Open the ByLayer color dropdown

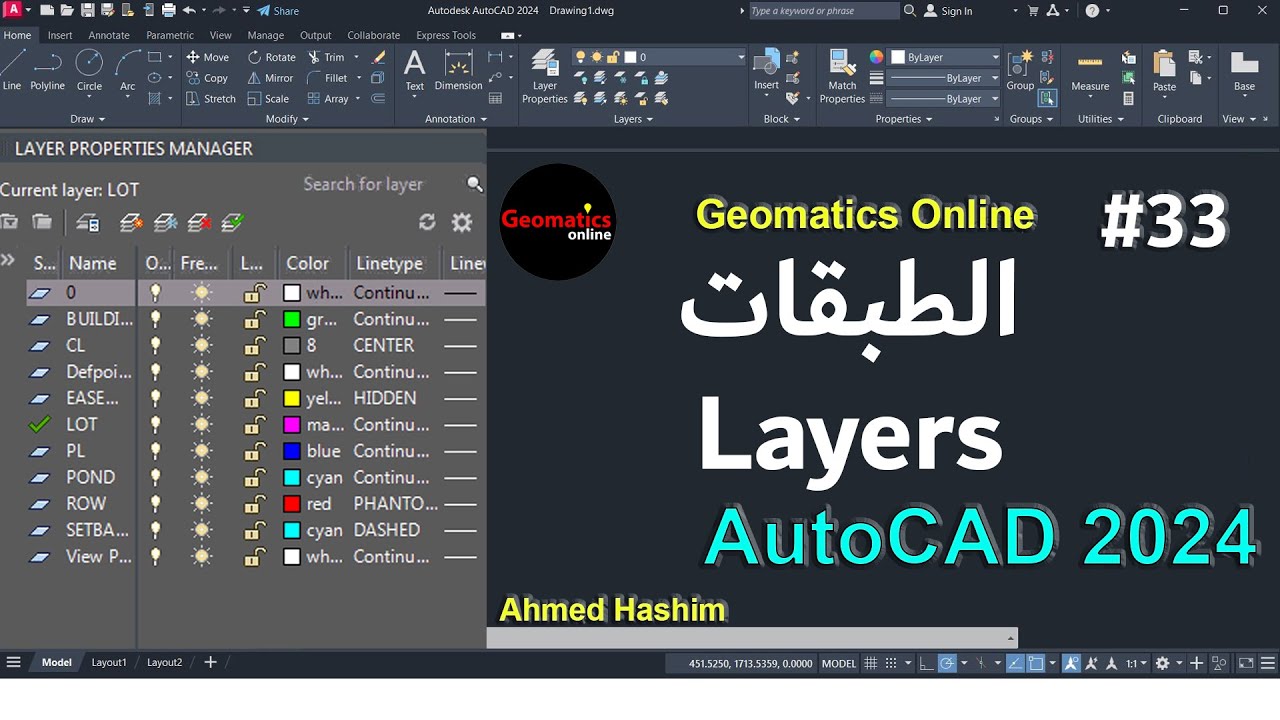995,57
